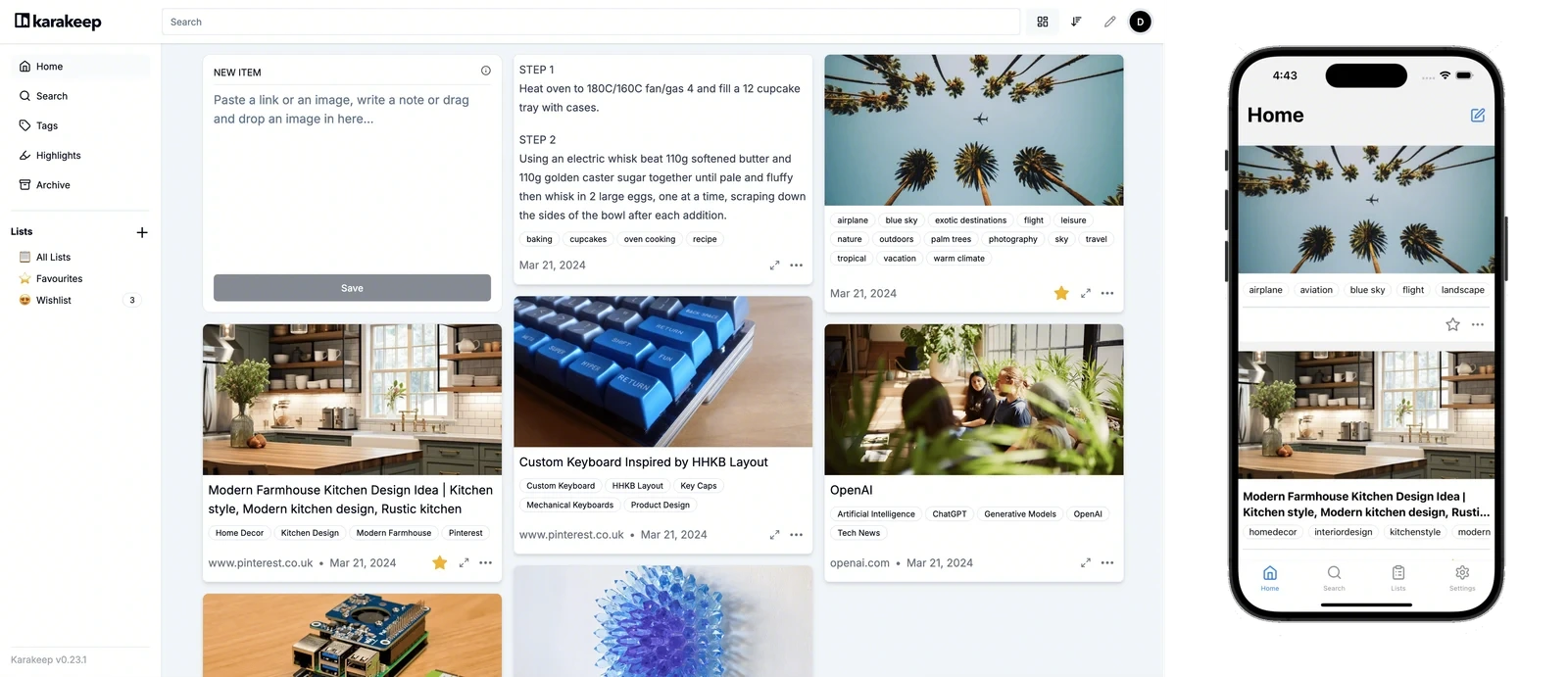The image size is (1568, 677).
Task: Click the search bar at the top
Action: pyautogui.click(x=591, y=22)
